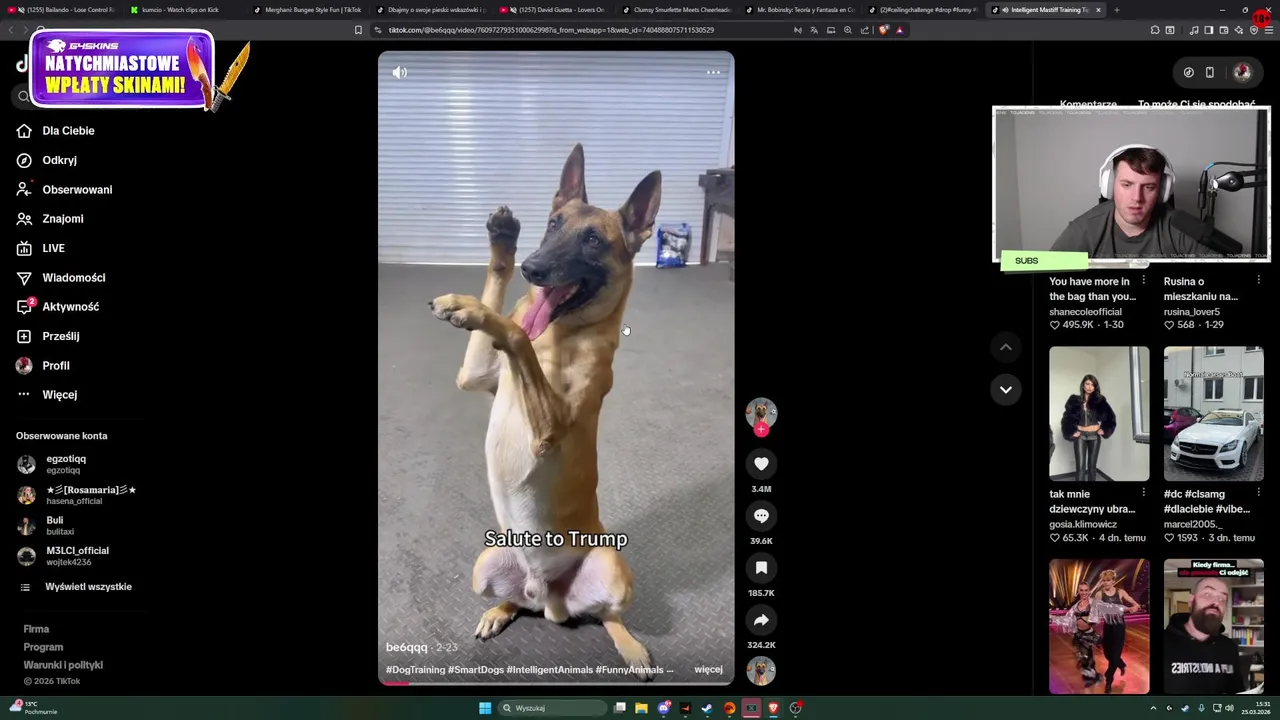The width and height of the screenshot is (1280, 720).
Task: Open options for 'You have more in' video
Action: [1144, 280]
